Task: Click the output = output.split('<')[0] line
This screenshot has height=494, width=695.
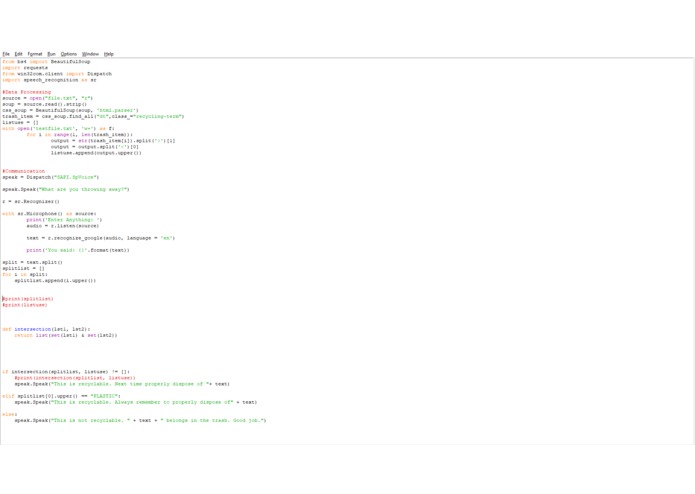Action: (95, 147)
